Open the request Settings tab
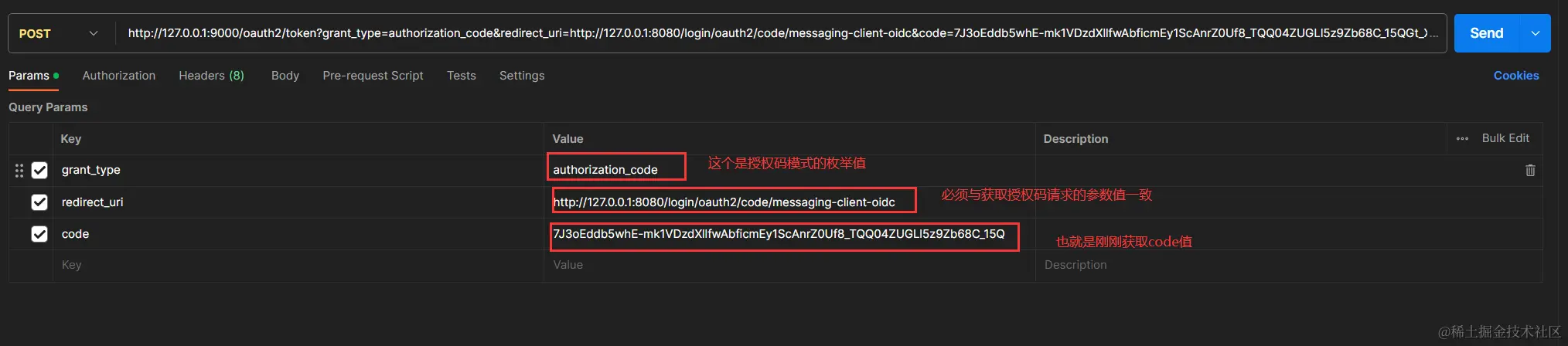Viewport: 1568px width, 346px height. pos(522,76)
